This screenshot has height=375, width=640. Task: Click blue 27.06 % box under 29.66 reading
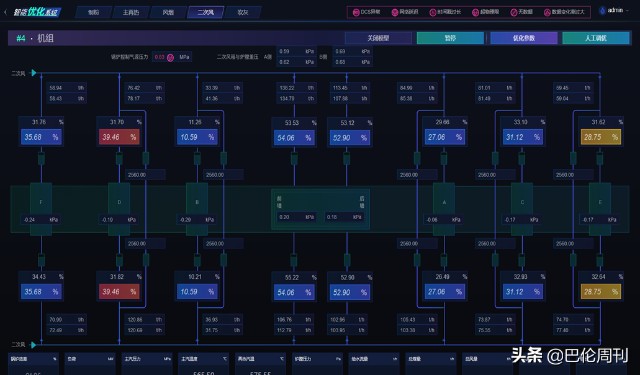(444, 137)
